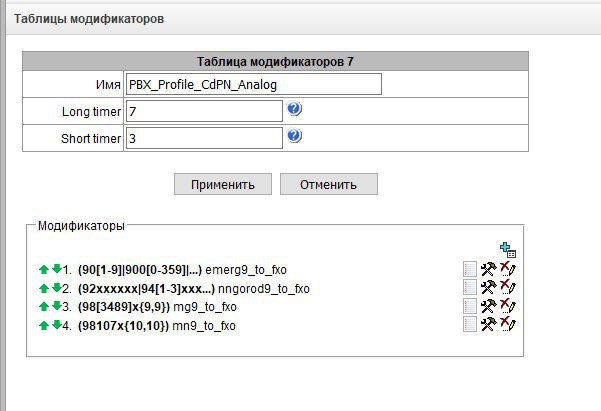The width and height of the screenshot is (601, 411).
Task: Click the Модификаторы group label
Action: [x=81, y=226]
